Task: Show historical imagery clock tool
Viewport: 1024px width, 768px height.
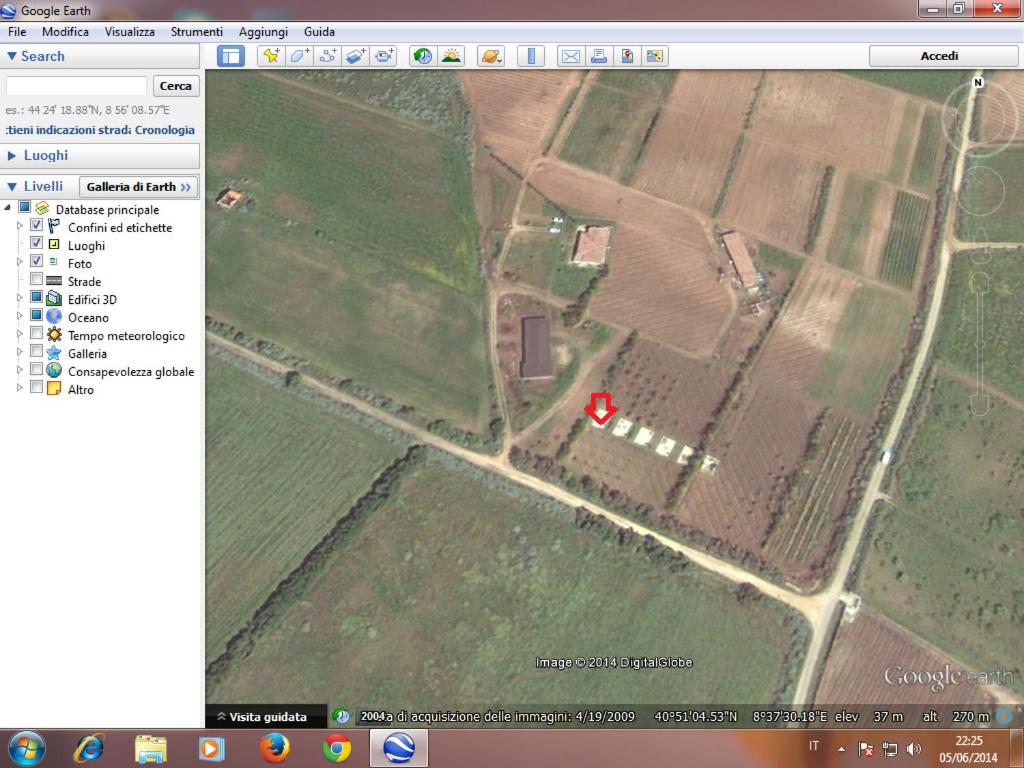Action: [423, 56]
